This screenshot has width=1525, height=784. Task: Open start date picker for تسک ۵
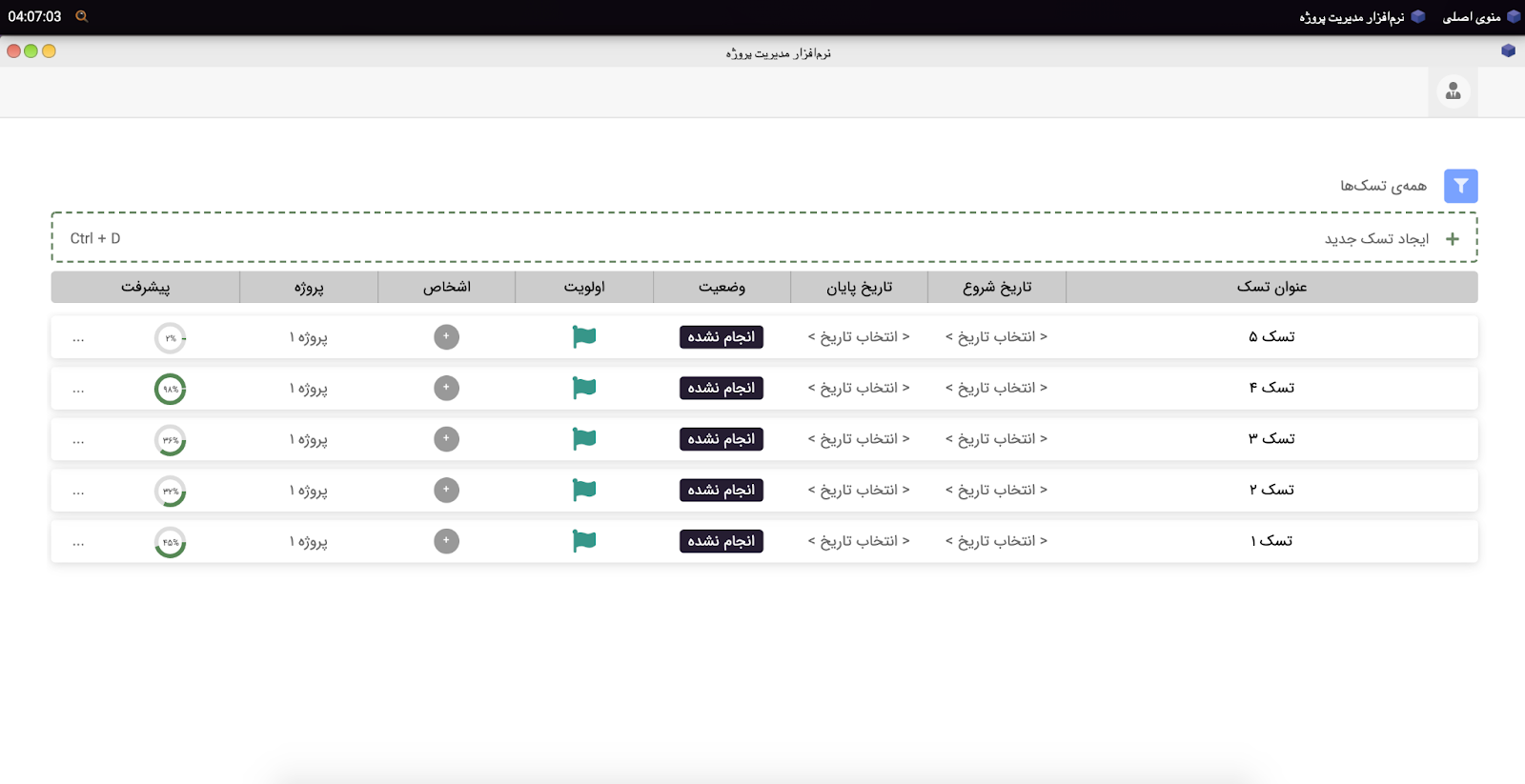click(996, 336)
